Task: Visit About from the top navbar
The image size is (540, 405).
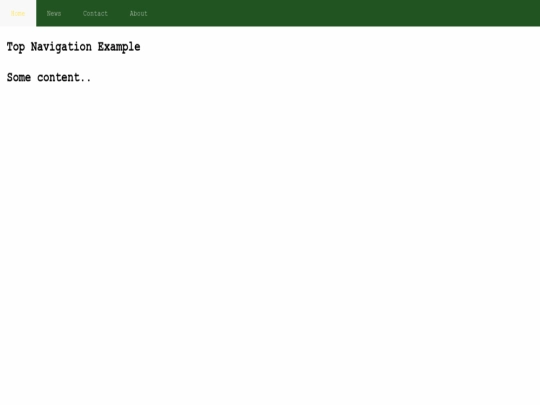Action: tap(138, 13)
